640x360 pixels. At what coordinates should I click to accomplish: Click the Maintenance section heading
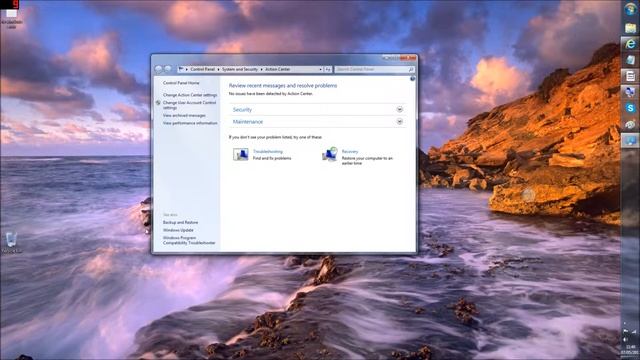(248, 122)
